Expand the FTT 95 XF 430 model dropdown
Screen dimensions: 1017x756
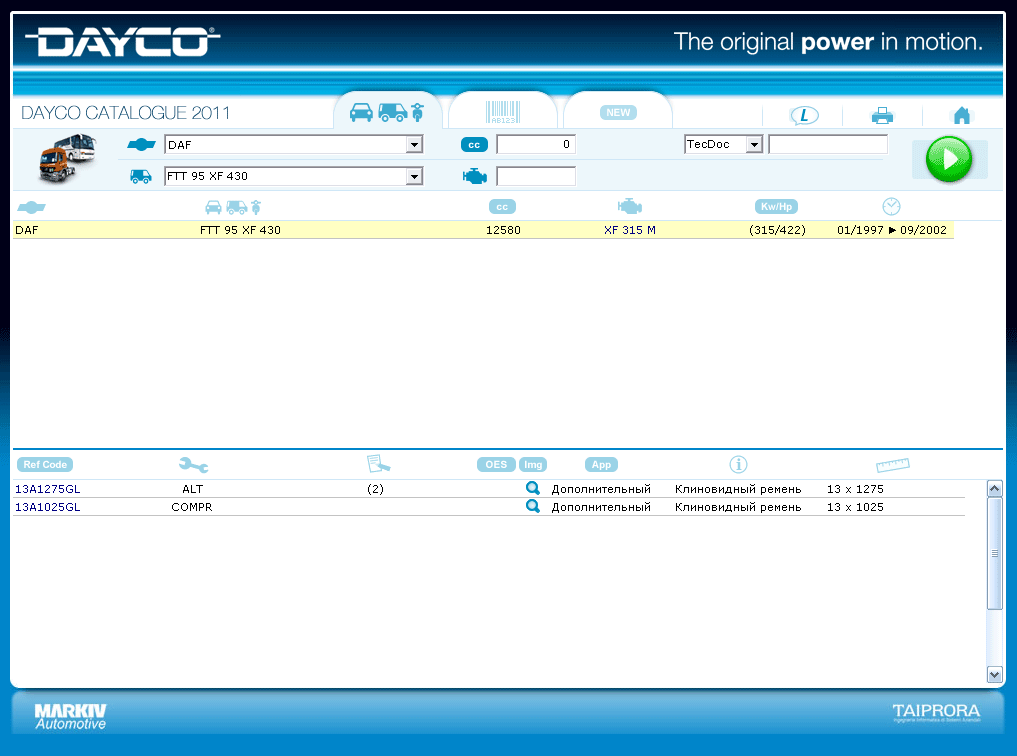tap(414, 176)
